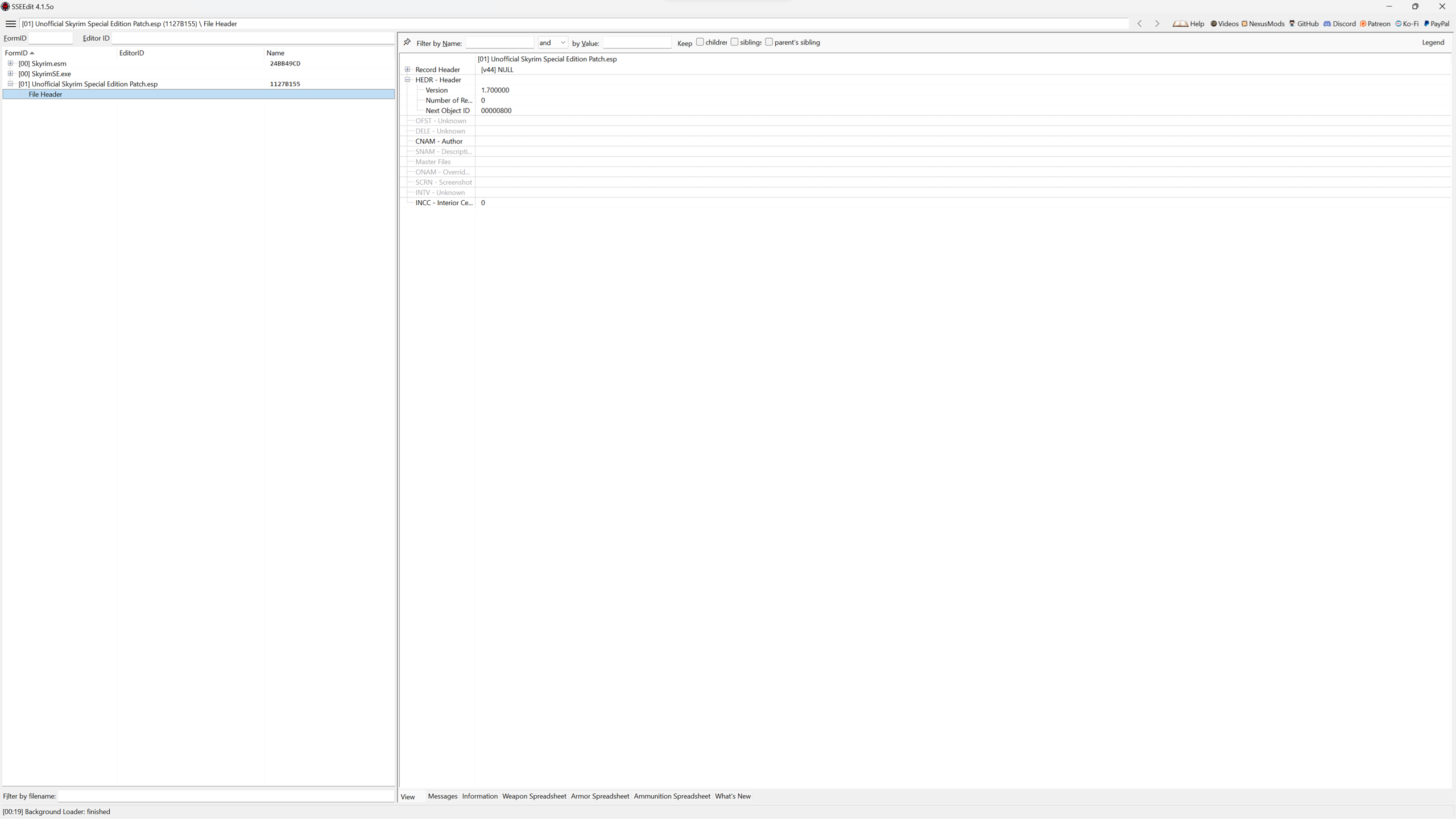
Task: Click the back navigation arrow
Action: tap(1139, 24)
